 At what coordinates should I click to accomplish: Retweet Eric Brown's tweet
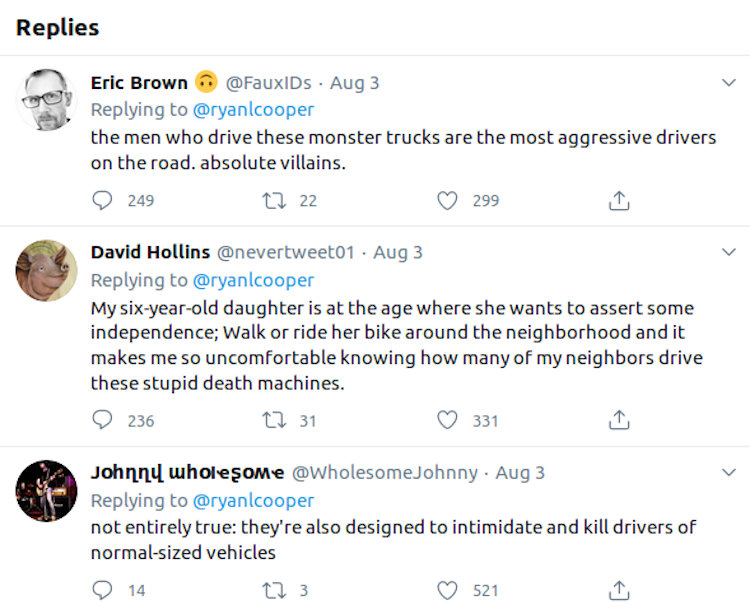click(273, 201)
